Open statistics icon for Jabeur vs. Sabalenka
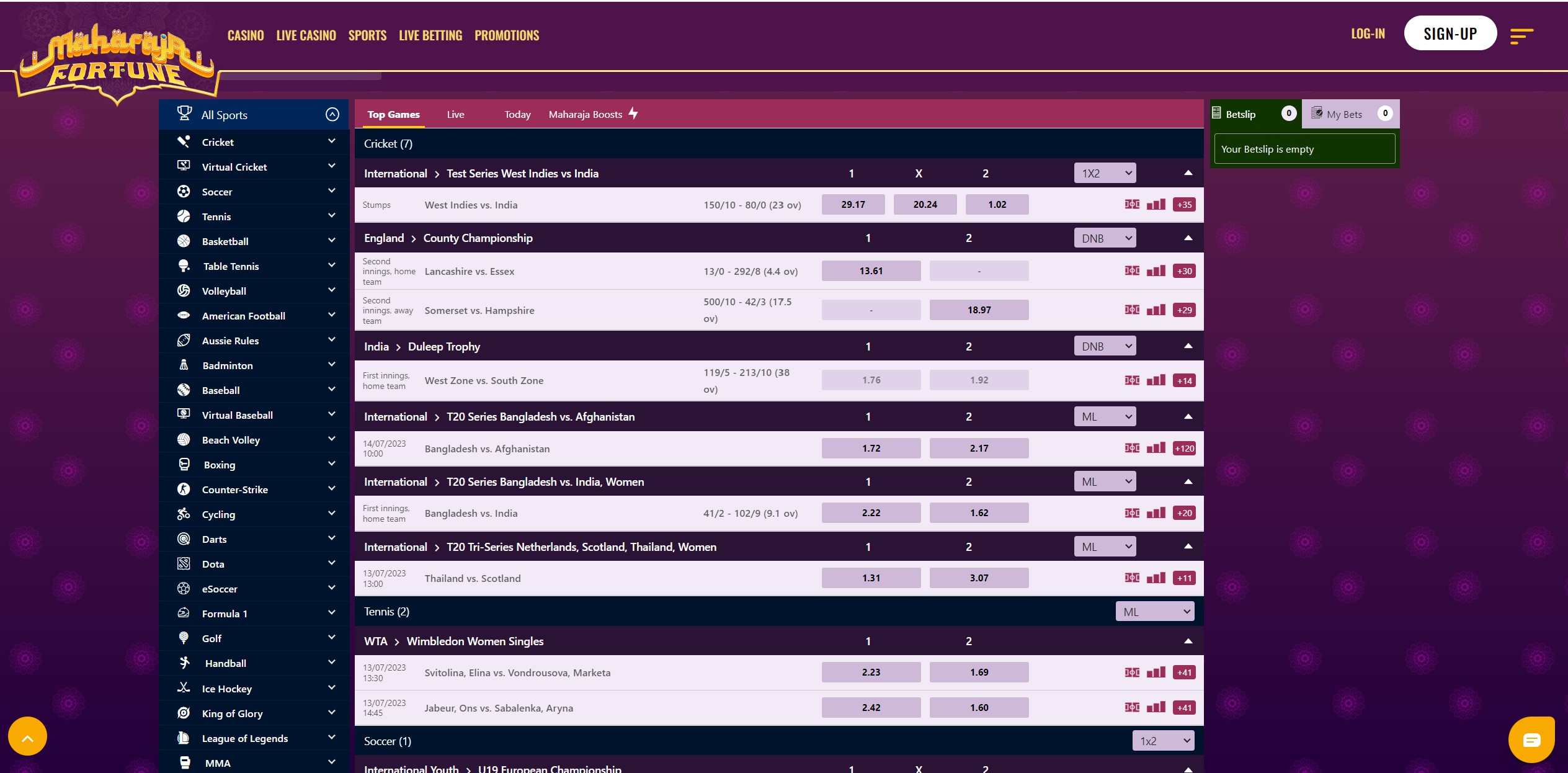Image resolution: width=1568 pixels, height=773 pixels. [1156, 707]
